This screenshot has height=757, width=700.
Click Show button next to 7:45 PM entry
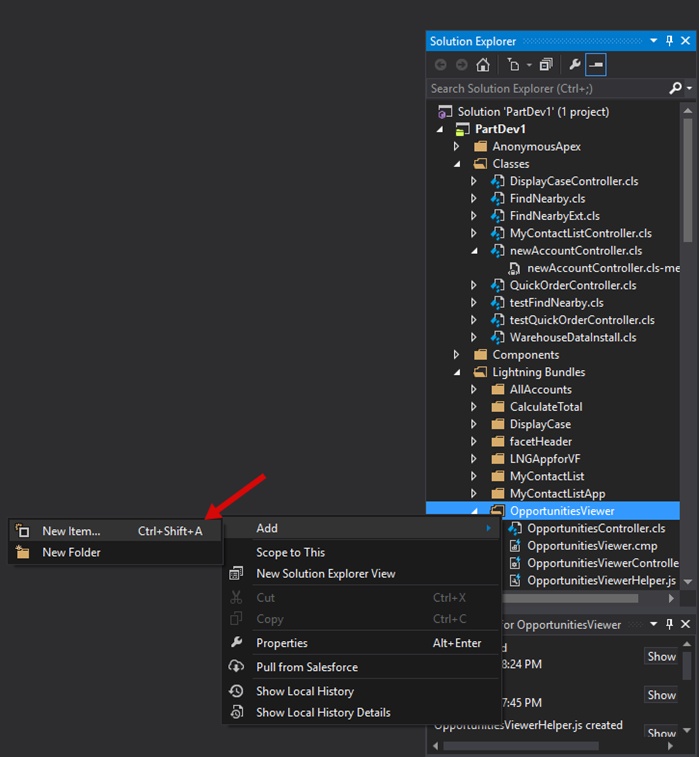point(661,695)
